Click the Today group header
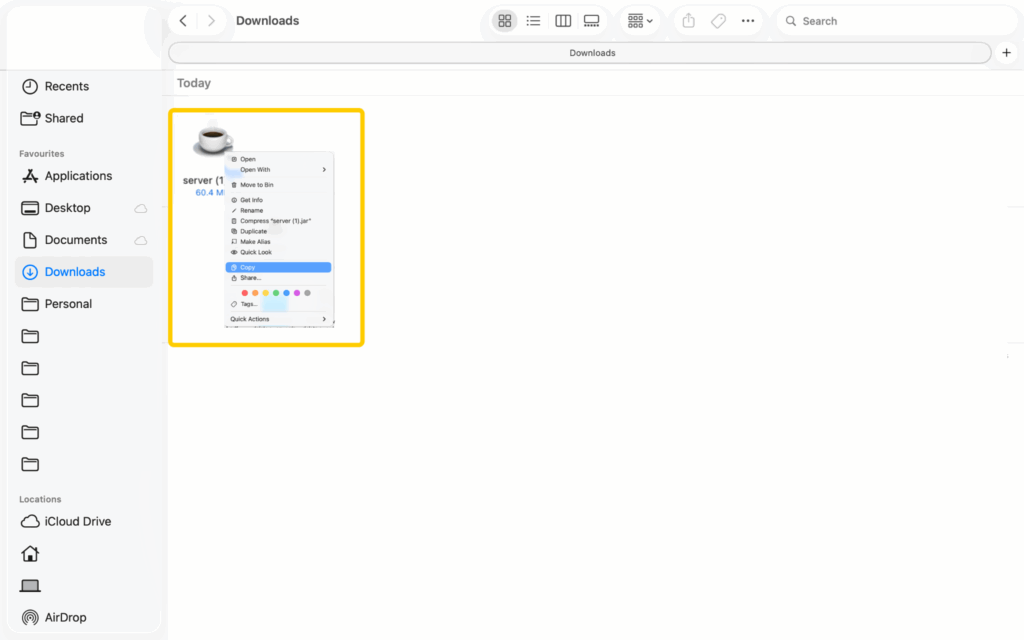The image size is (1024, 640). tap(194, 83)
